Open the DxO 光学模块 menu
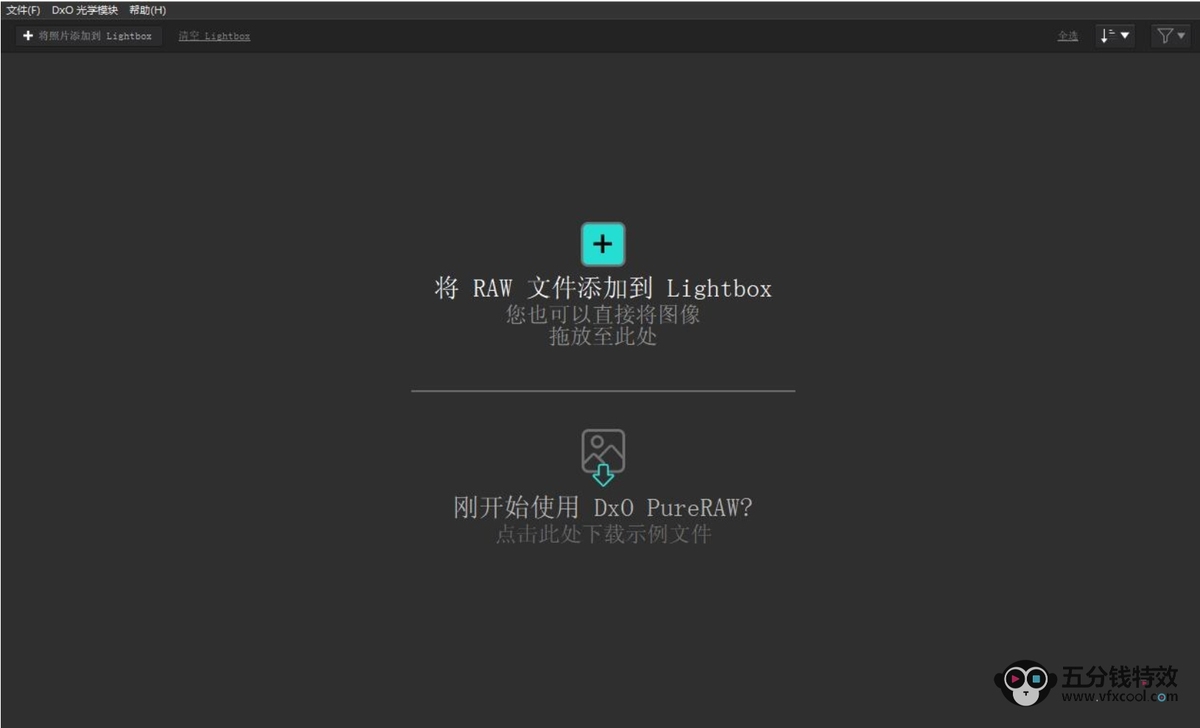 click(x=85, y=10)
